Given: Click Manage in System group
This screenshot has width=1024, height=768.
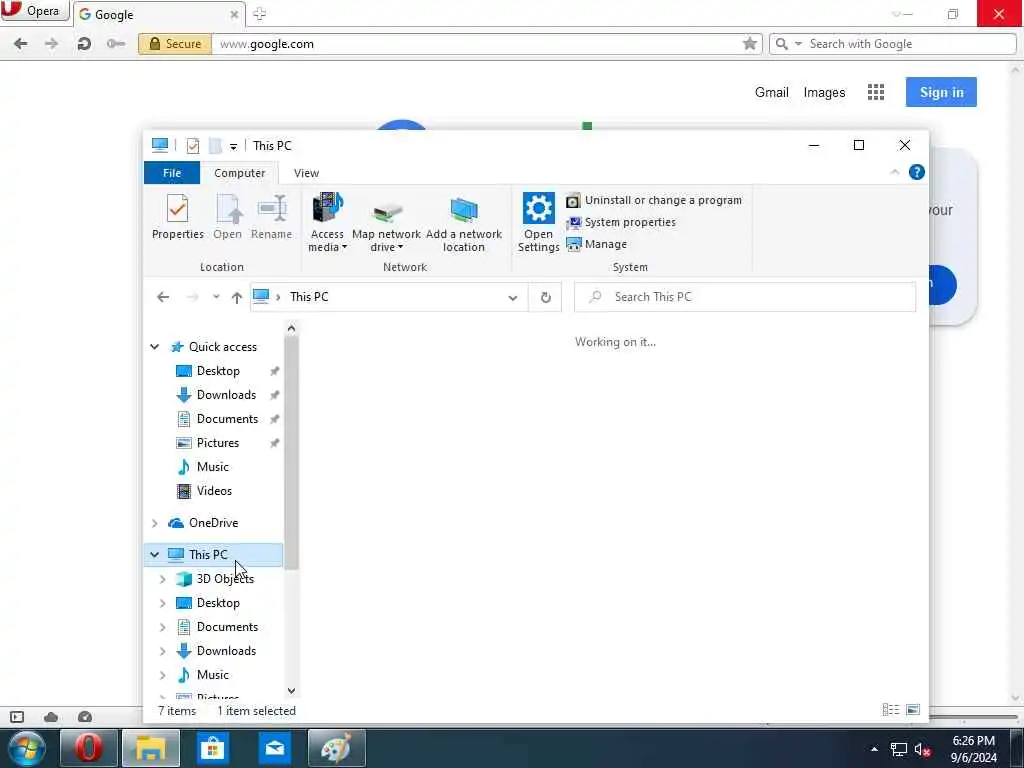Looking at the screenshot, I should [x=597, y=244].
